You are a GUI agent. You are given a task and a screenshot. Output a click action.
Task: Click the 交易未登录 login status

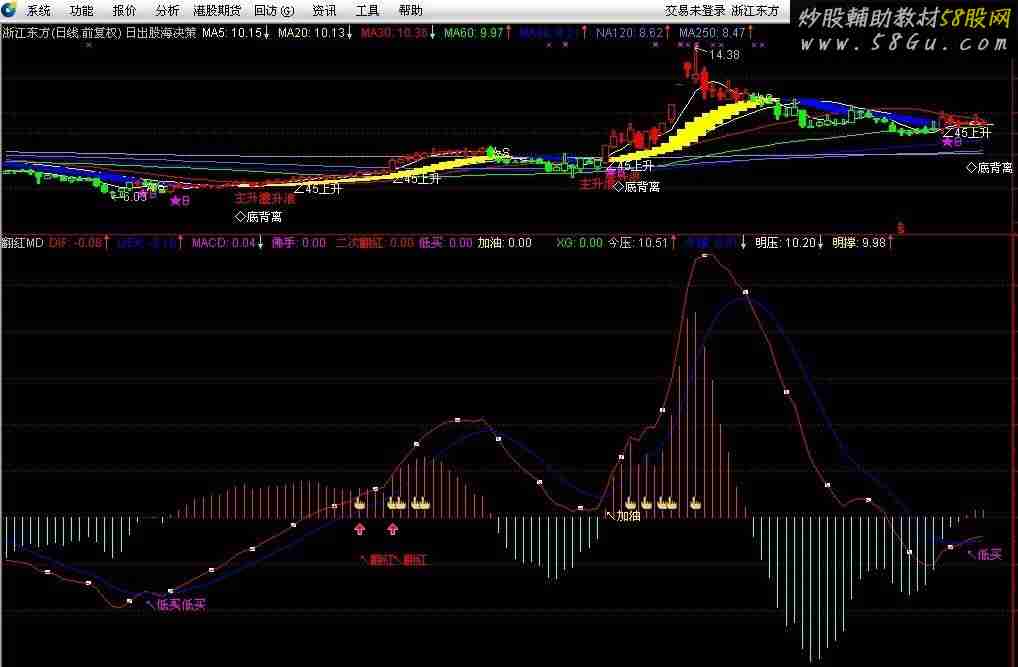pyautogui.click(x=695, y=10)
